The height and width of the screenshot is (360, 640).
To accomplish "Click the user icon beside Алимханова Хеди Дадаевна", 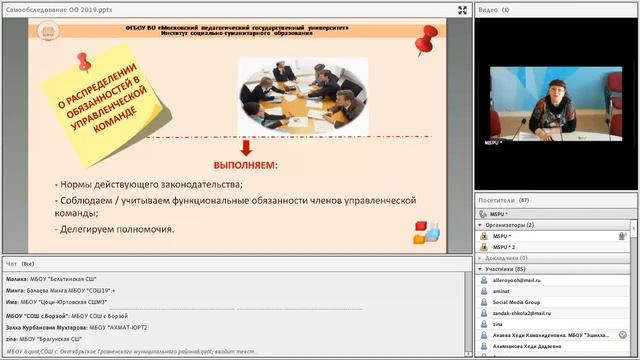I will coord(484,347).
